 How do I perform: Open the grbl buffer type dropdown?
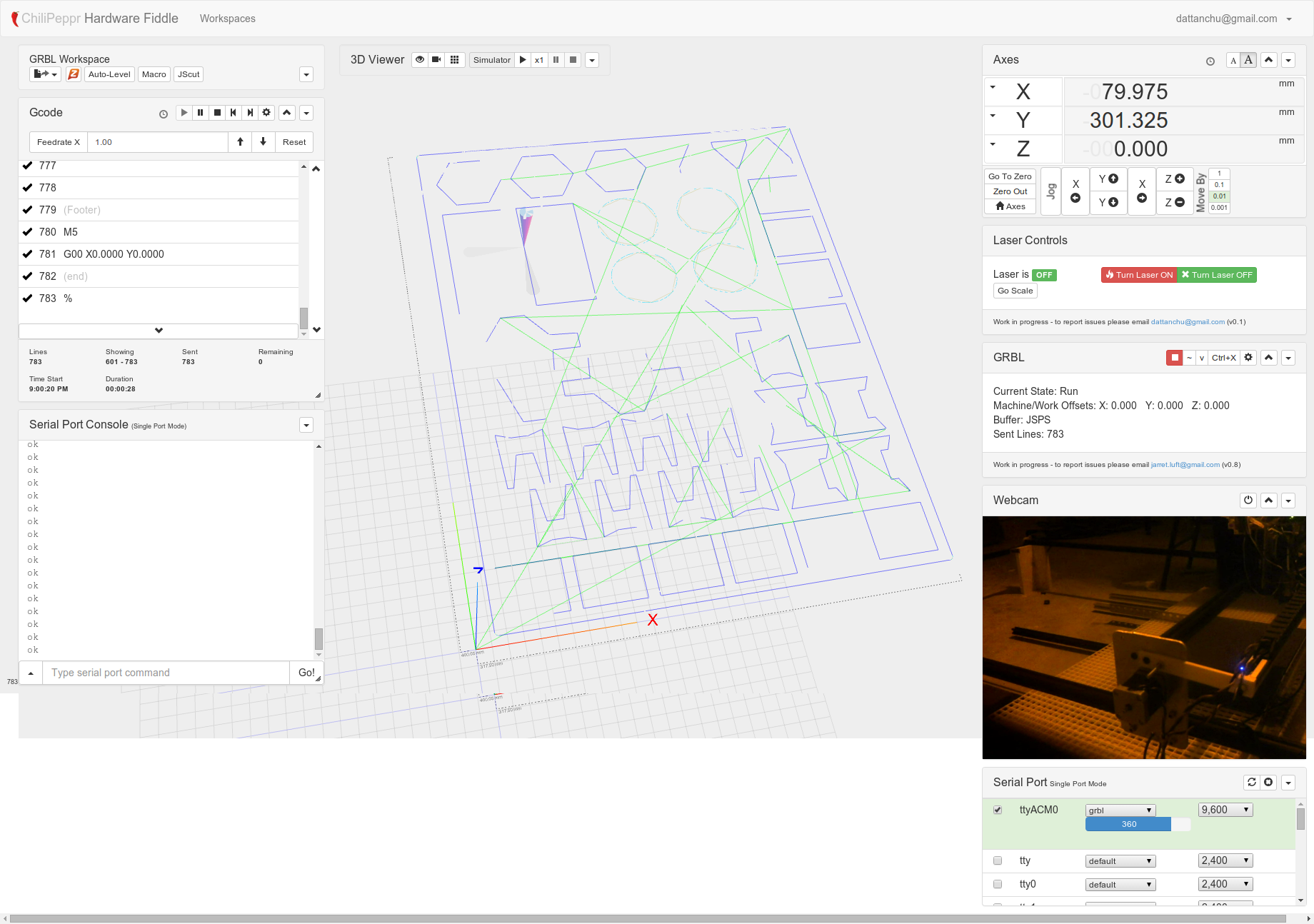pos(1120,810)
